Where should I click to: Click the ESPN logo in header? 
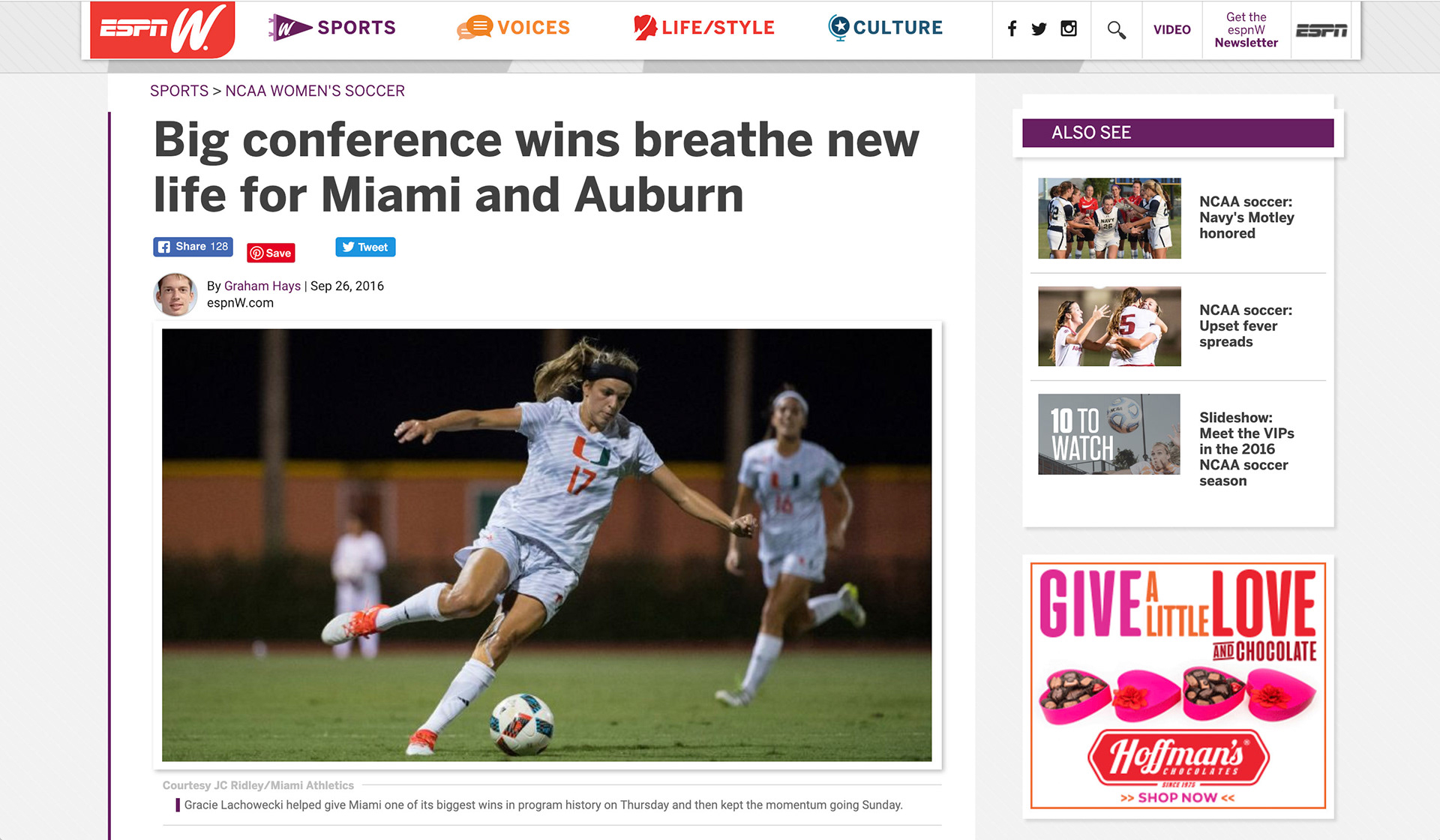[1321, 30]
